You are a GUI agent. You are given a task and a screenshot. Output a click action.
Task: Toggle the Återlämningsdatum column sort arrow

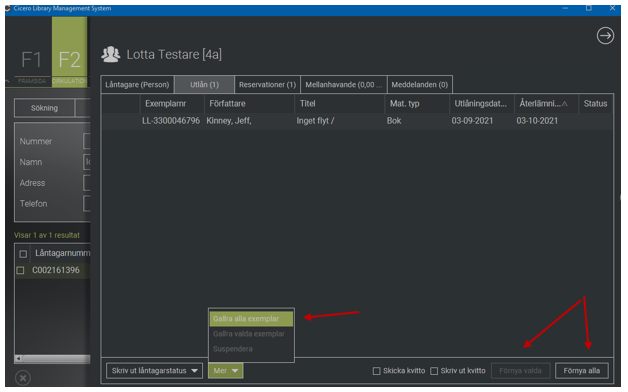(x=564, y=104)
